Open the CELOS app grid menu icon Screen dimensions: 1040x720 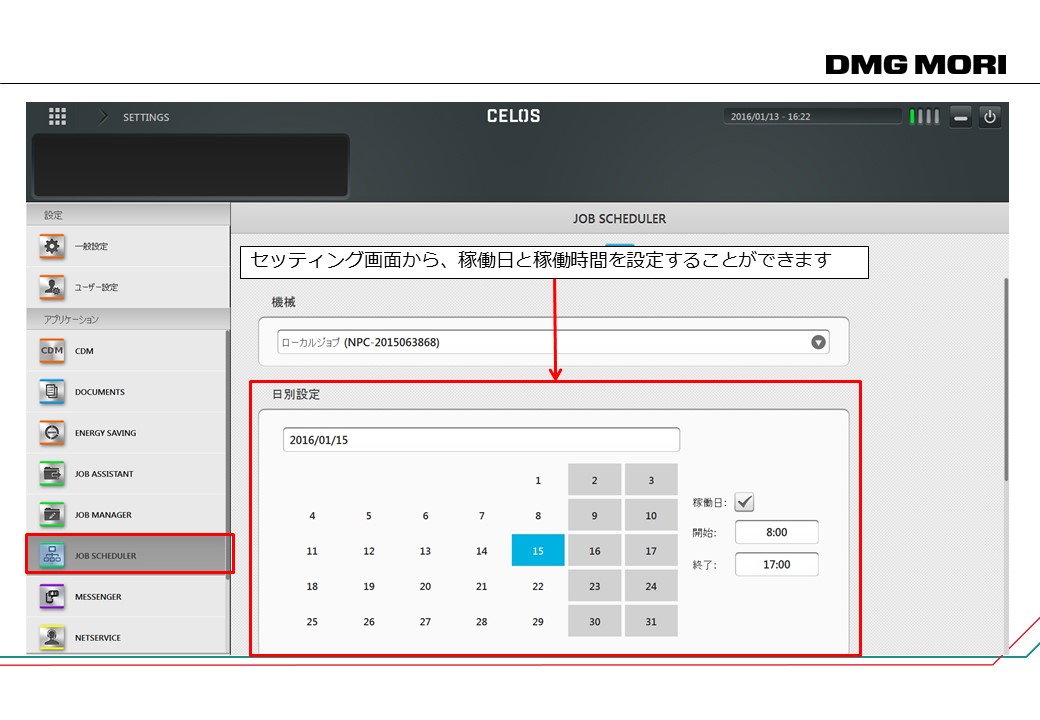pos(58,117)
